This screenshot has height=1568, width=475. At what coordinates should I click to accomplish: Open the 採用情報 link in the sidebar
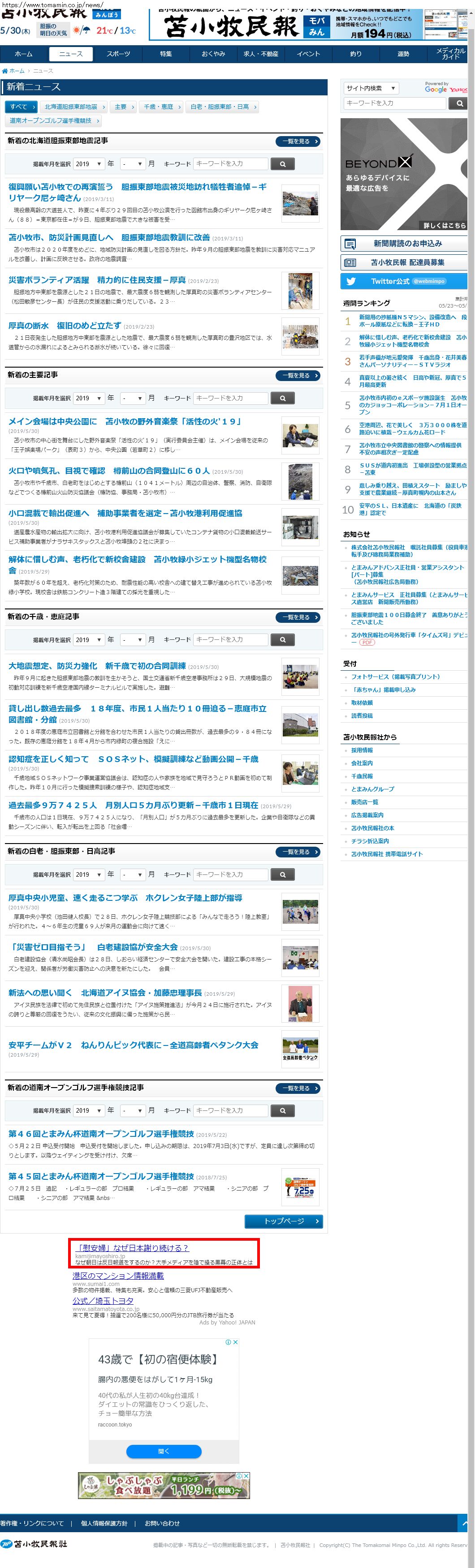coord(362,750)
